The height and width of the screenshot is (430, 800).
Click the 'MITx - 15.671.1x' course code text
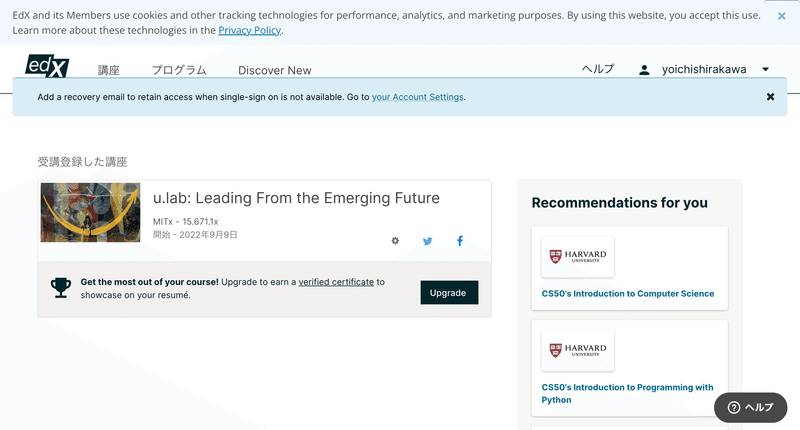tap(186, 222)
